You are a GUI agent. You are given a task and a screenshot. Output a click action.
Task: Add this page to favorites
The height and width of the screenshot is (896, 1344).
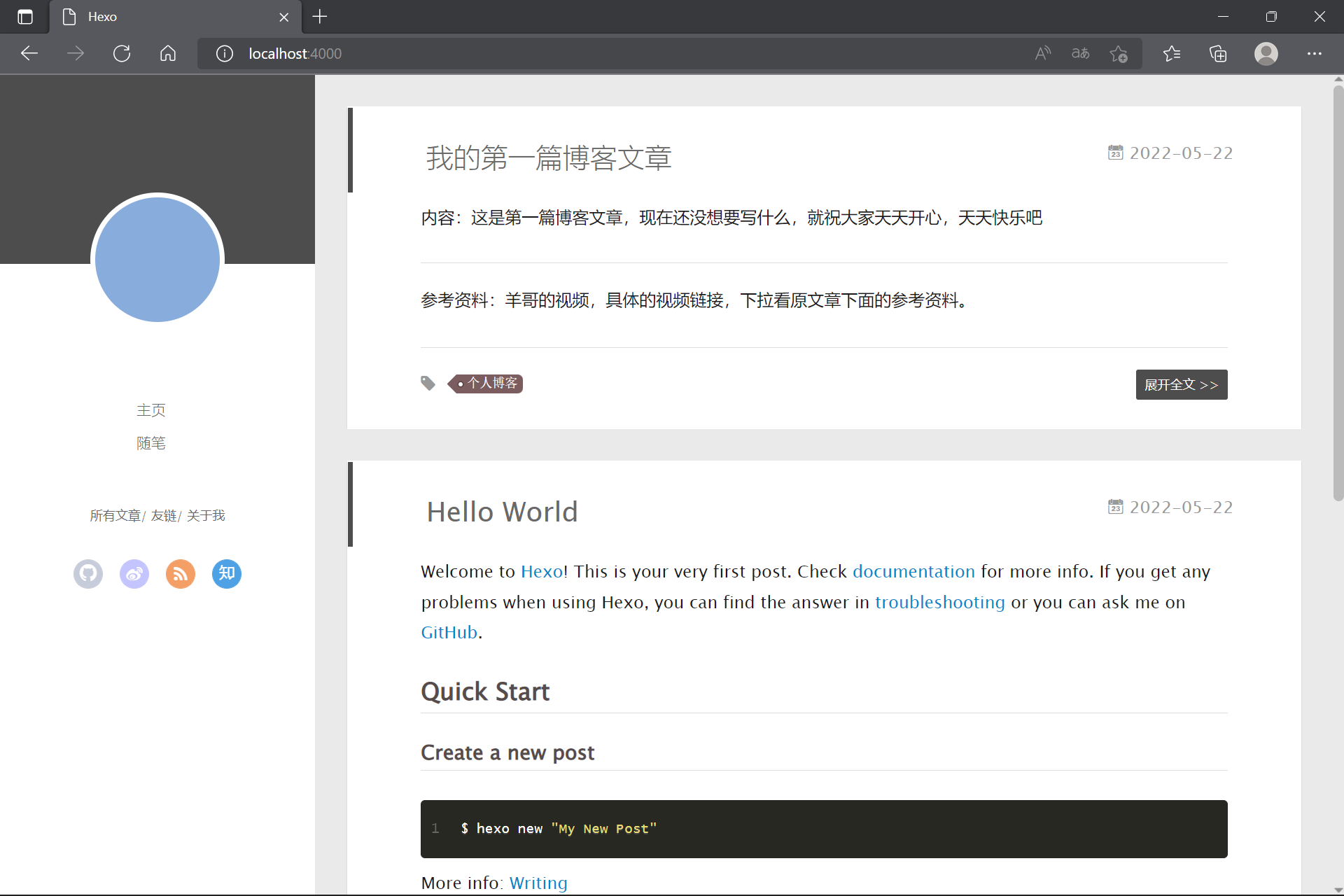pyautogui.click(x=1119, y=54)
